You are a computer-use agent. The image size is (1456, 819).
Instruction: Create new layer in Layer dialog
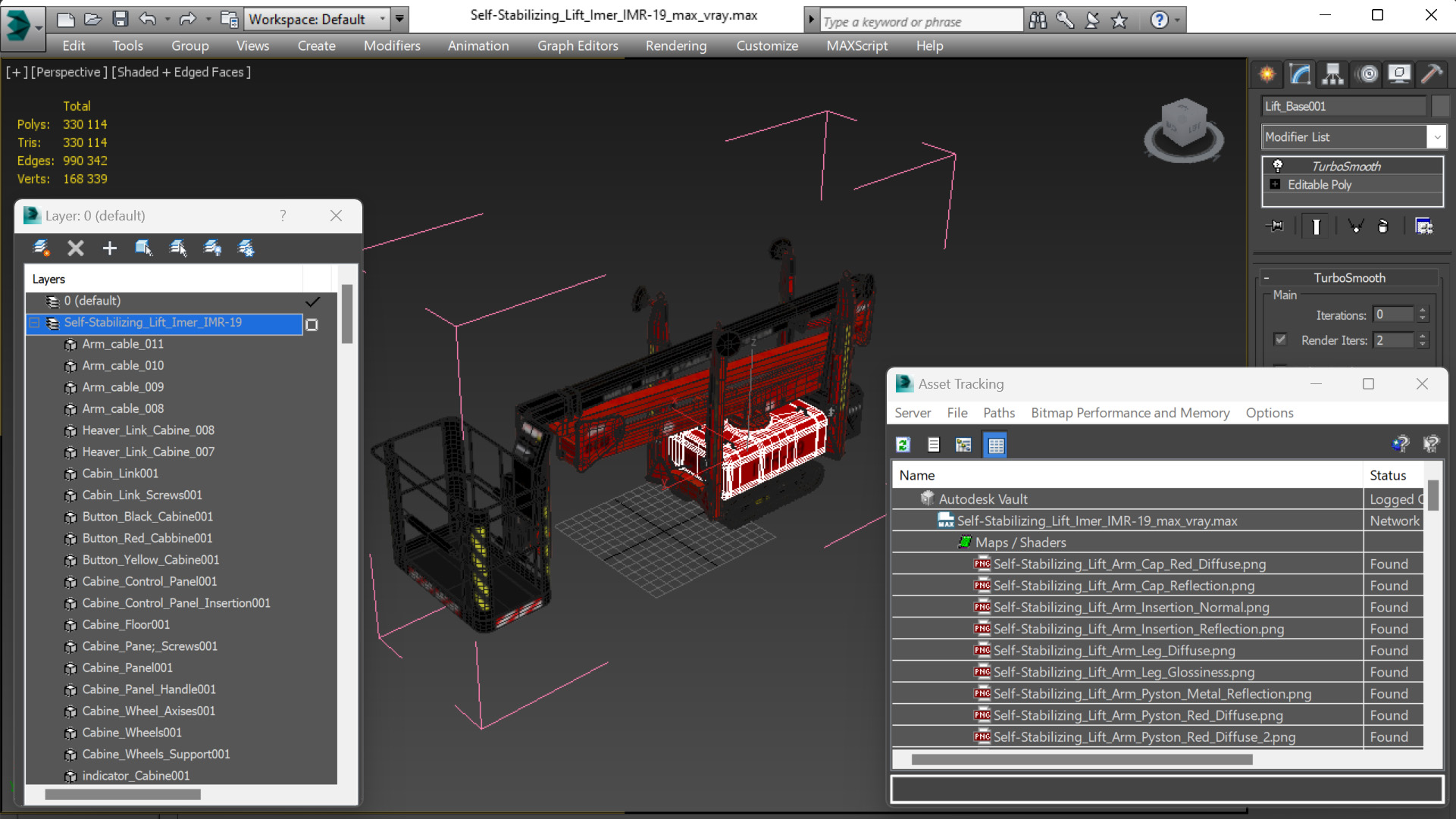click(x=42, y=248)
